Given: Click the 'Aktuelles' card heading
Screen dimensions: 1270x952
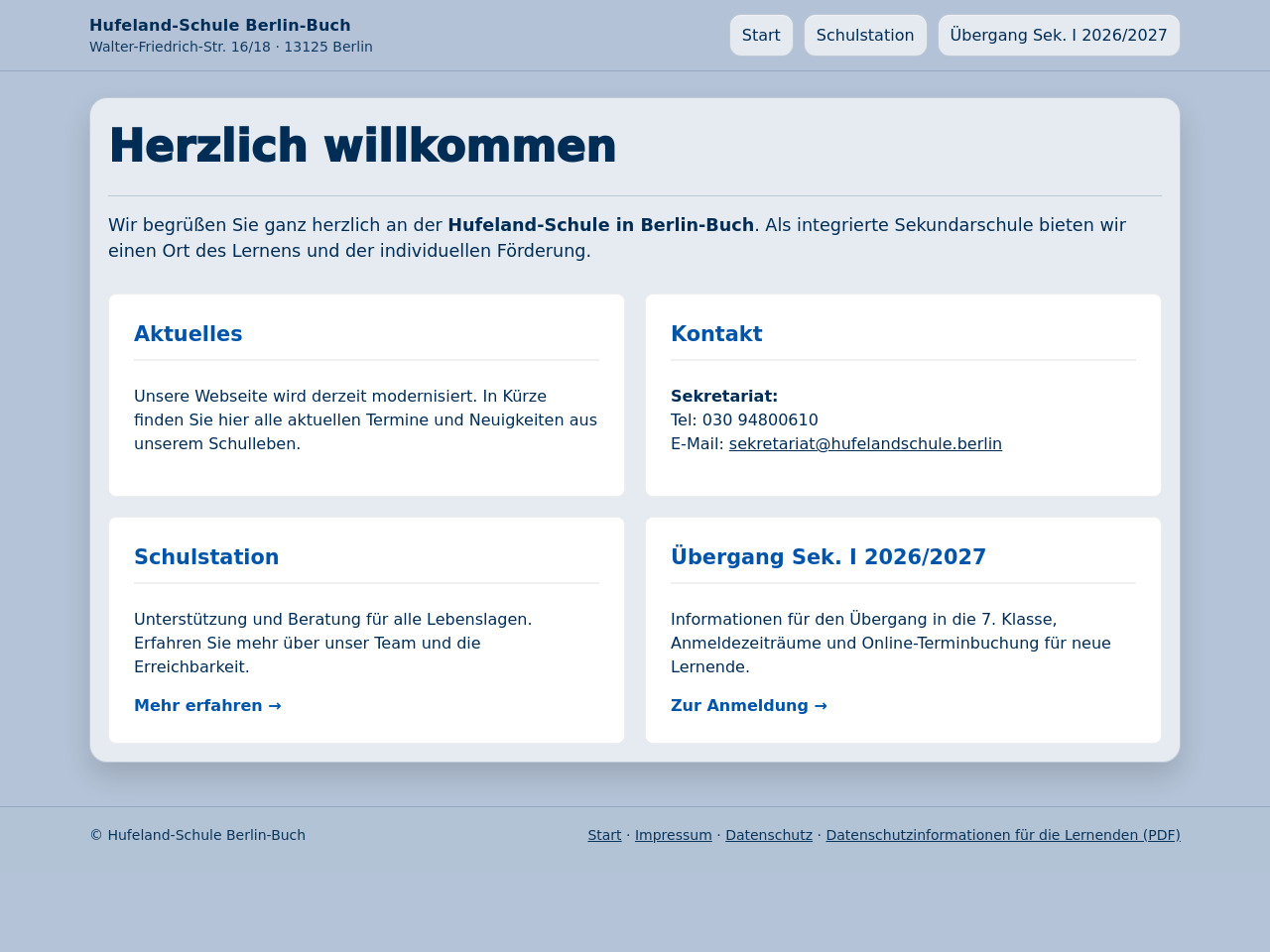Looking at the screenshot, I should (189, 334).
